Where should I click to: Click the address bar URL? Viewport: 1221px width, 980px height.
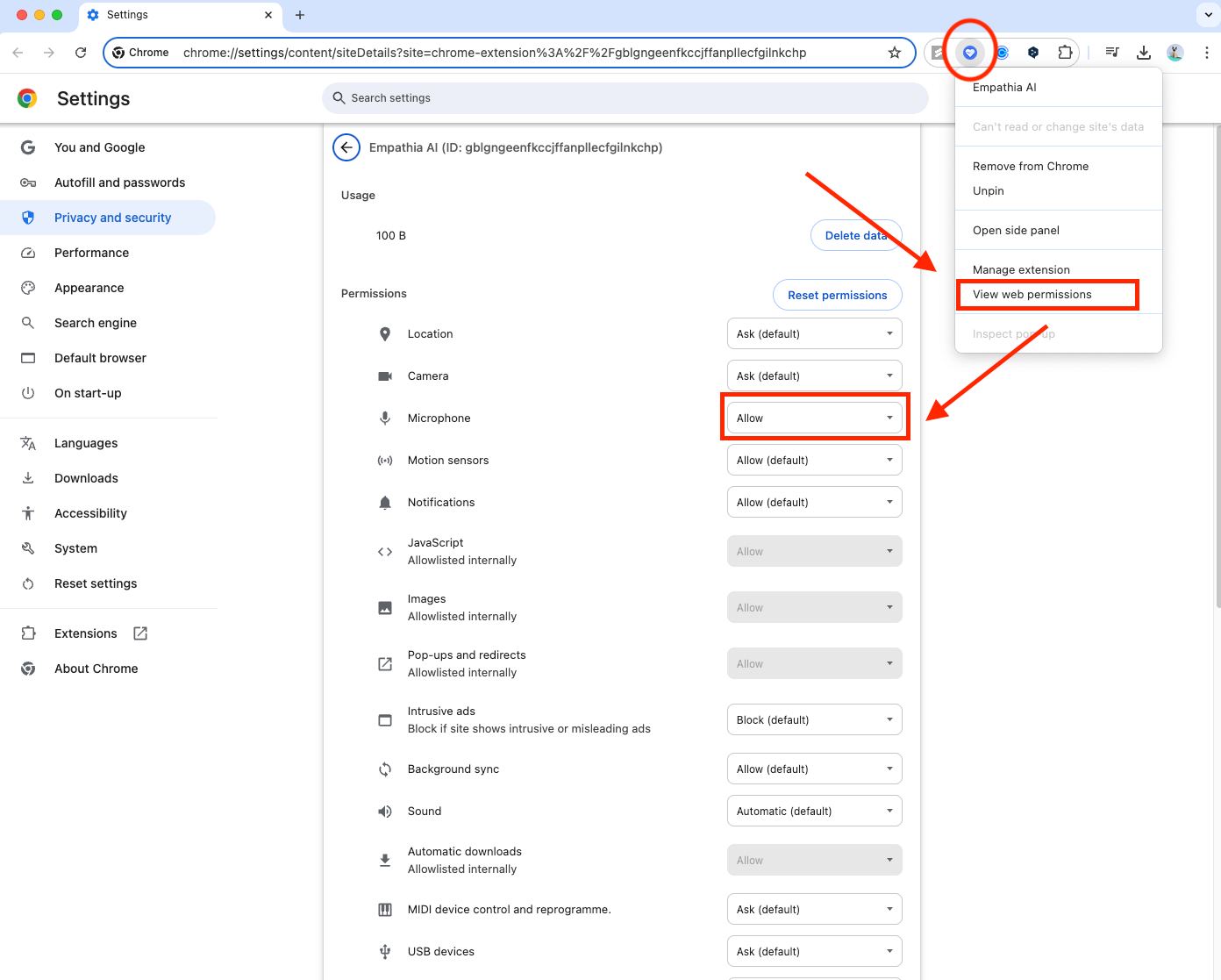click(495, 53)
